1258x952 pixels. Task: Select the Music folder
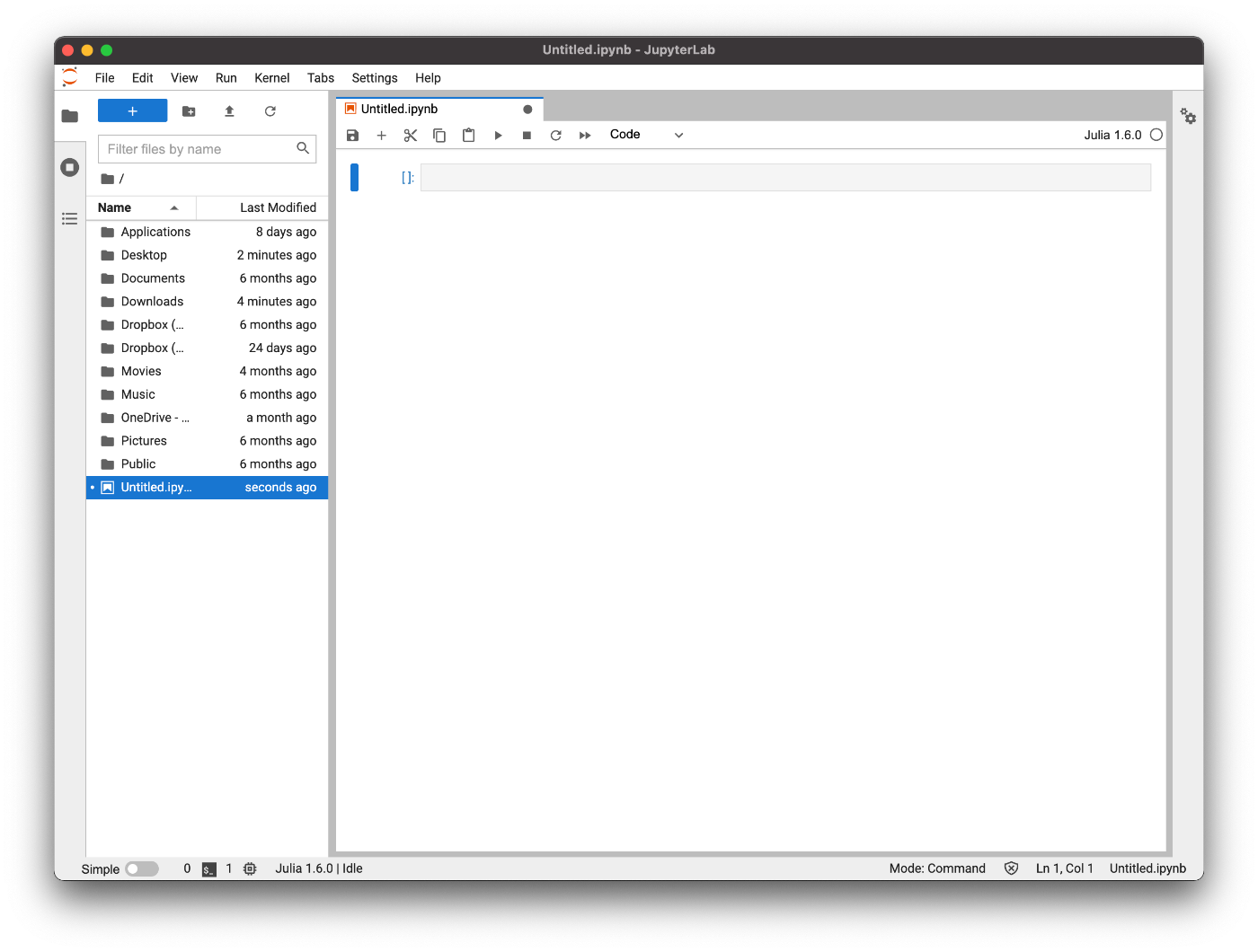pos(208,394)
